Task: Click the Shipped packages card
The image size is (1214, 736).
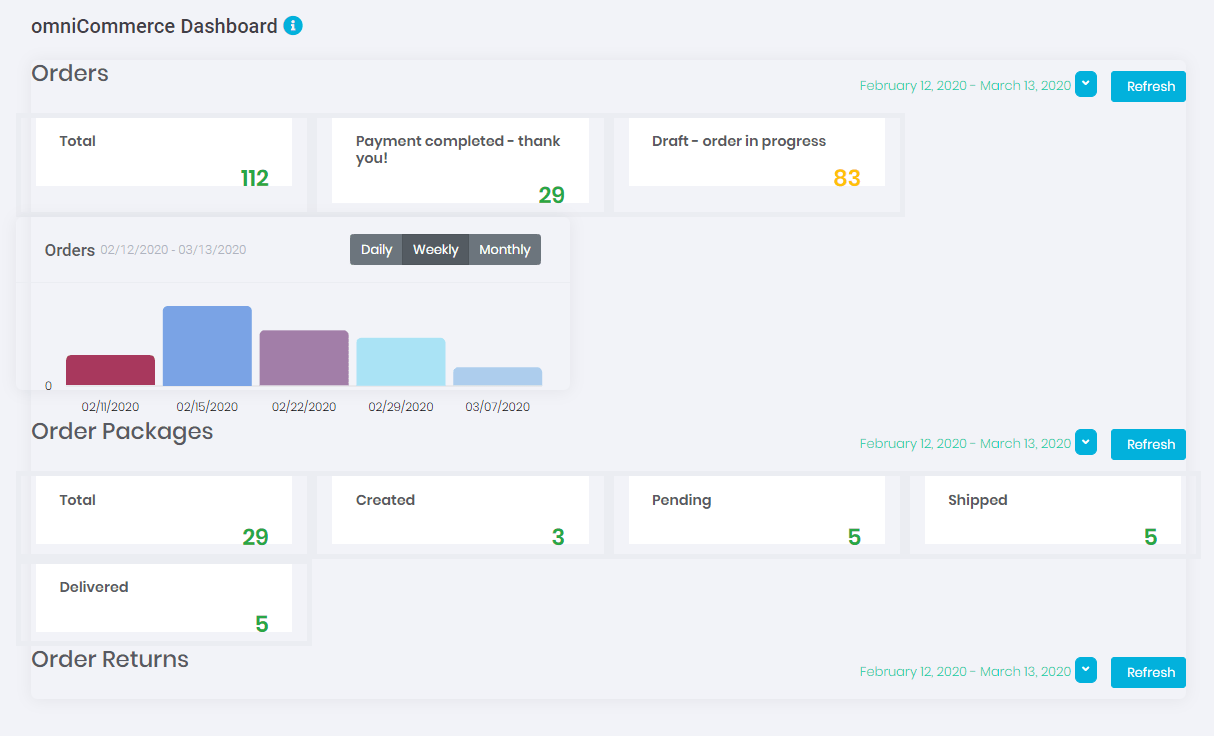Action: click(x=1053, y=510)
